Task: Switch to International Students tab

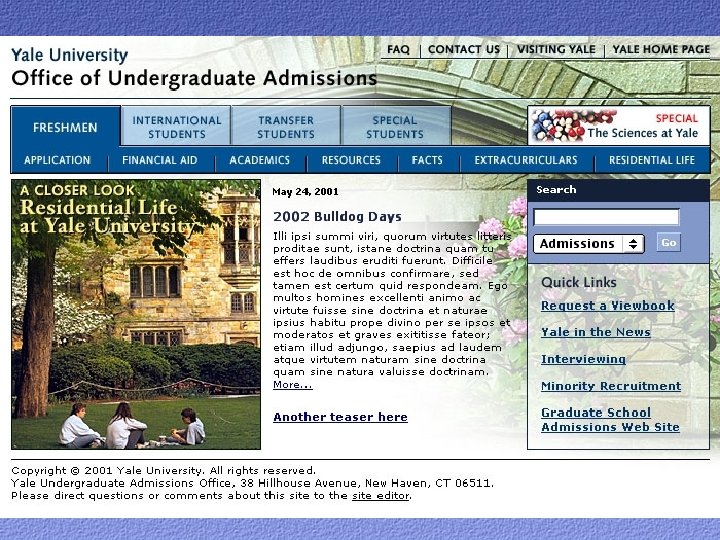Action: coord(176,127)
